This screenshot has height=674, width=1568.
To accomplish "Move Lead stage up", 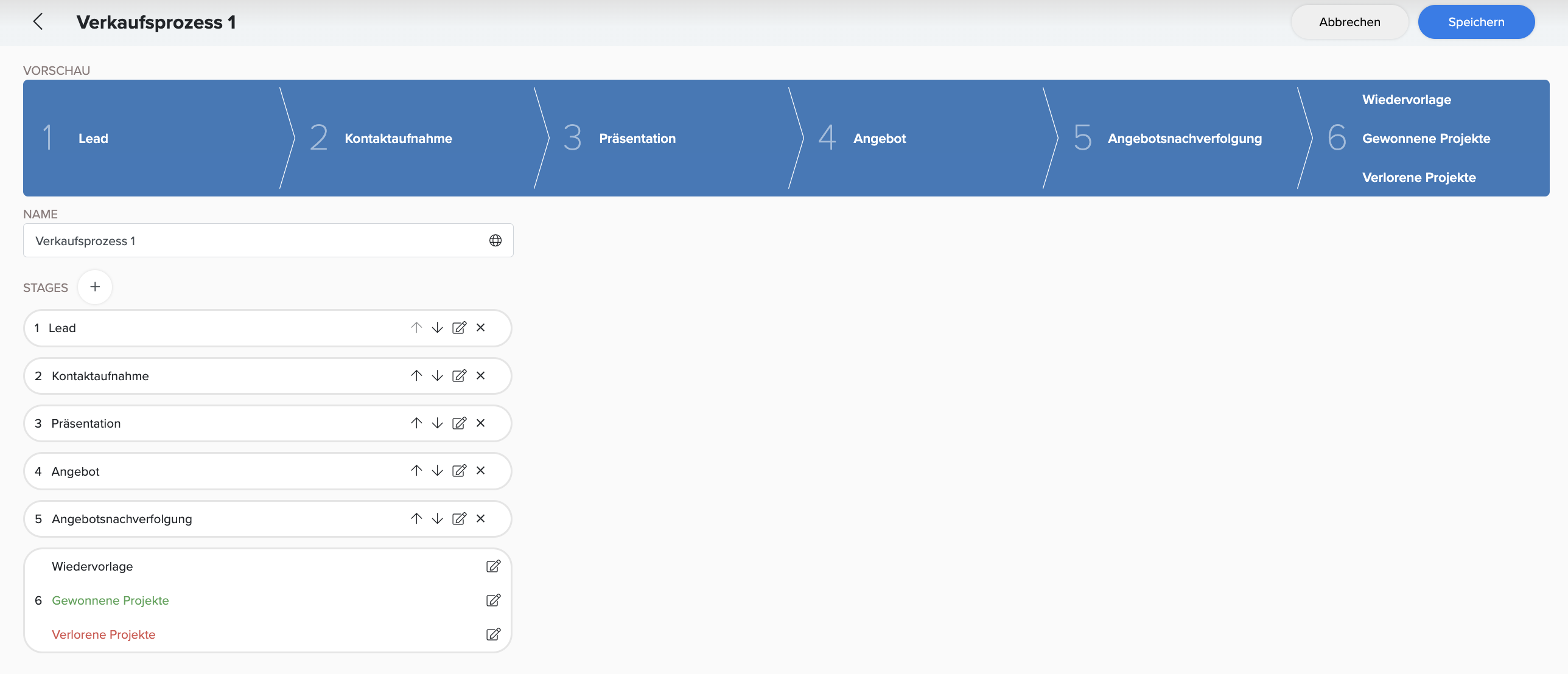I will (x=416, y=327).
